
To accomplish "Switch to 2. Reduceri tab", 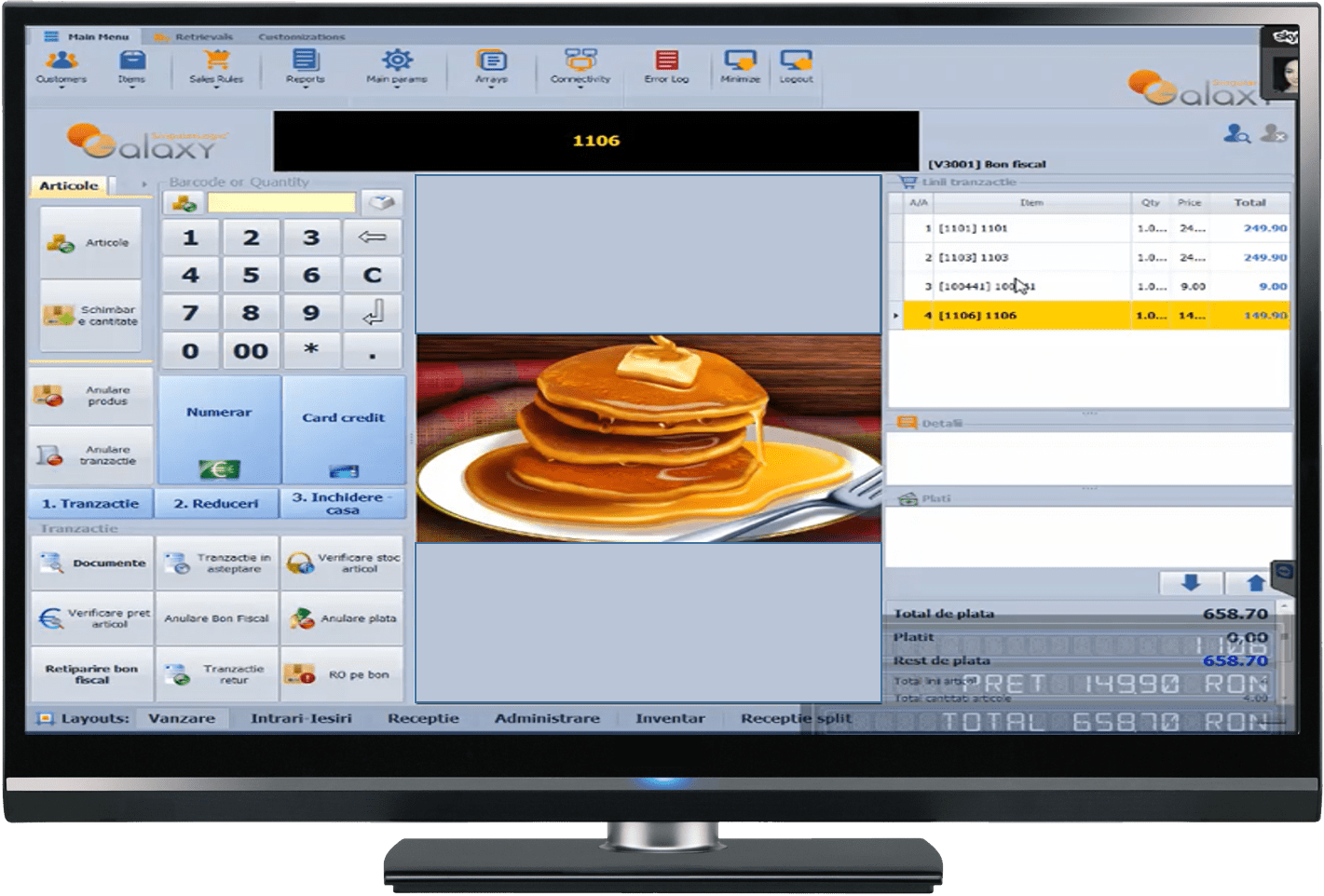I will point(216,503).
